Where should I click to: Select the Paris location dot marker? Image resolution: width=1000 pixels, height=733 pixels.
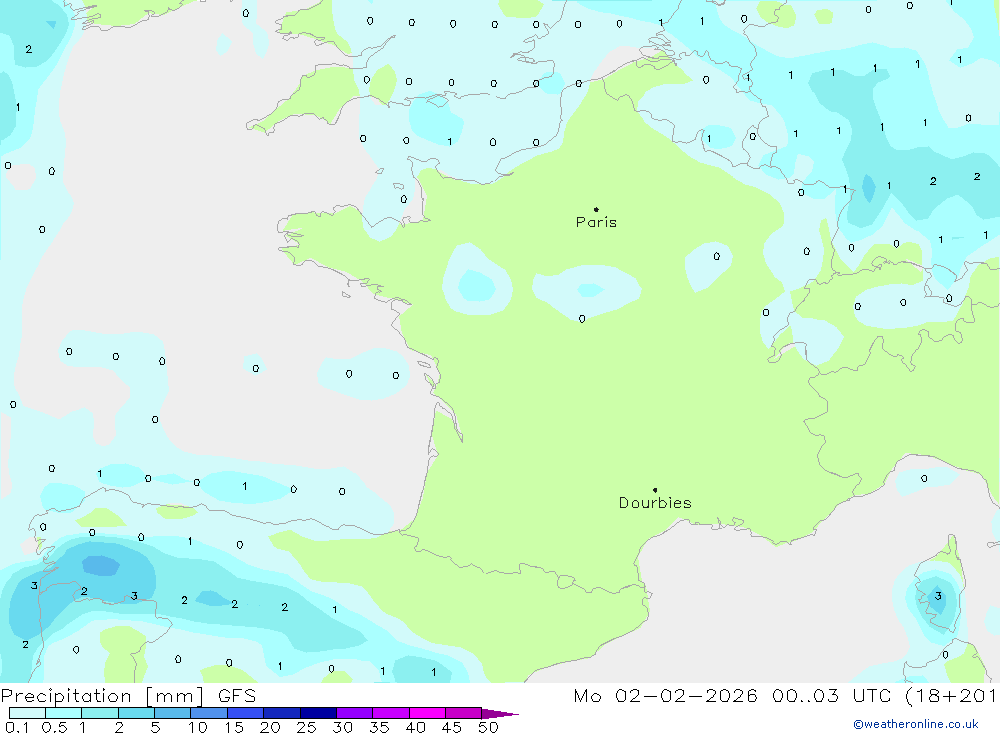tap(596, 209)
